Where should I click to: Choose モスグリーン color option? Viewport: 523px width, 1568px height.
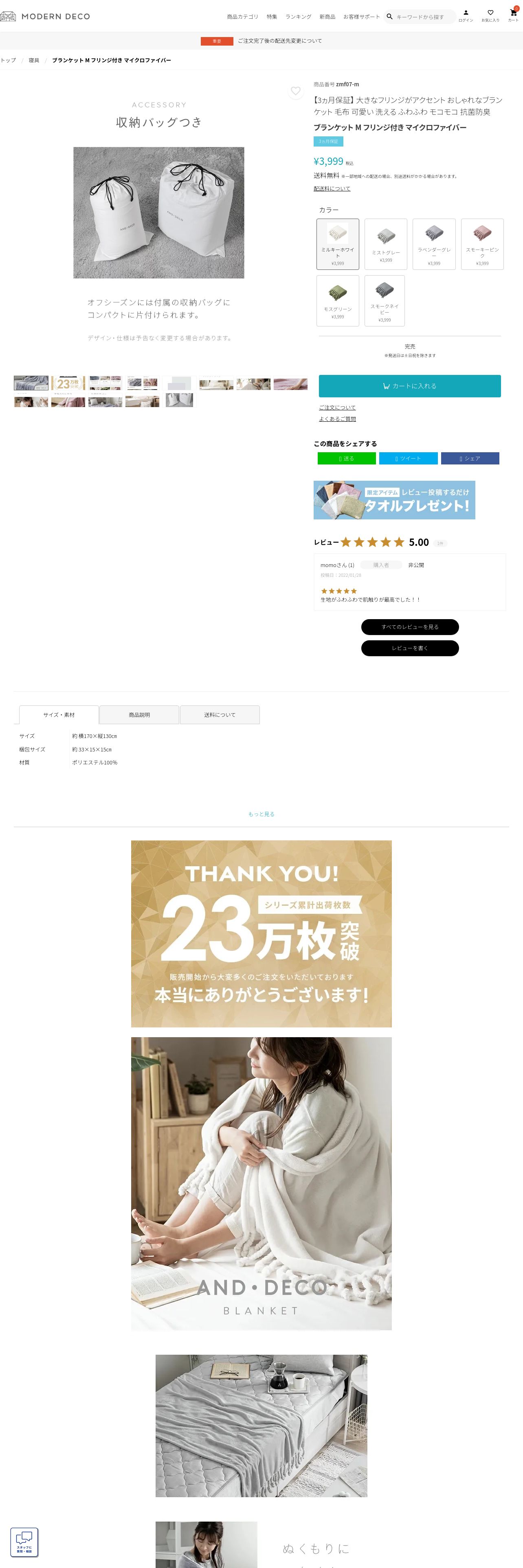338,301
